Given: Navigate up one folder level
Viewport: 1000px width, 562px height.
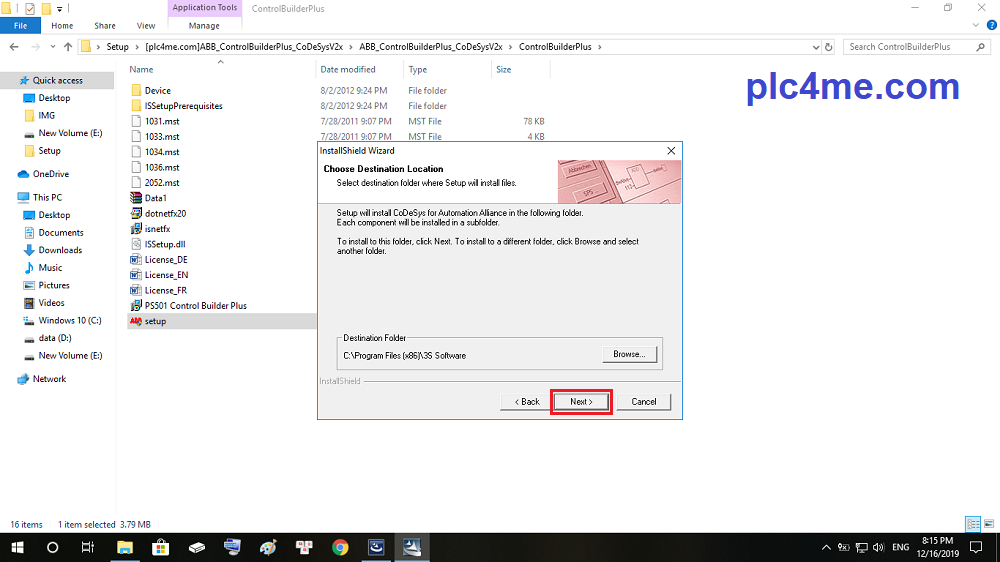Looking at the screenshot, I should [x=68, y=47].
